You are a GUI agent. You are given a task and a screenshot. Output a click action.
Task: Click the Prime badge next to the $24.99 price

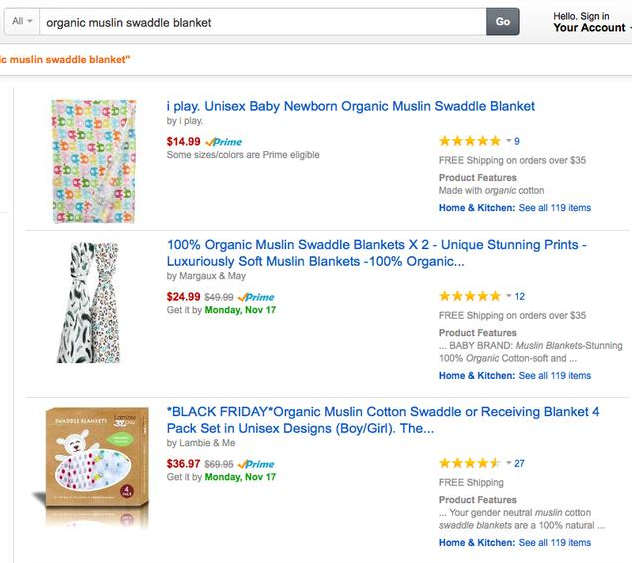(x=258, y=297)
